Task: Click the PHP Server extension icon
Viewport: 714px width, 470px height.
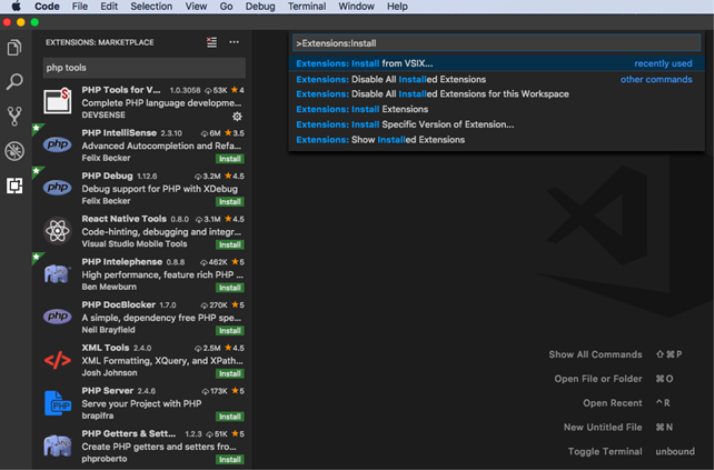Action: click(57, 403)
